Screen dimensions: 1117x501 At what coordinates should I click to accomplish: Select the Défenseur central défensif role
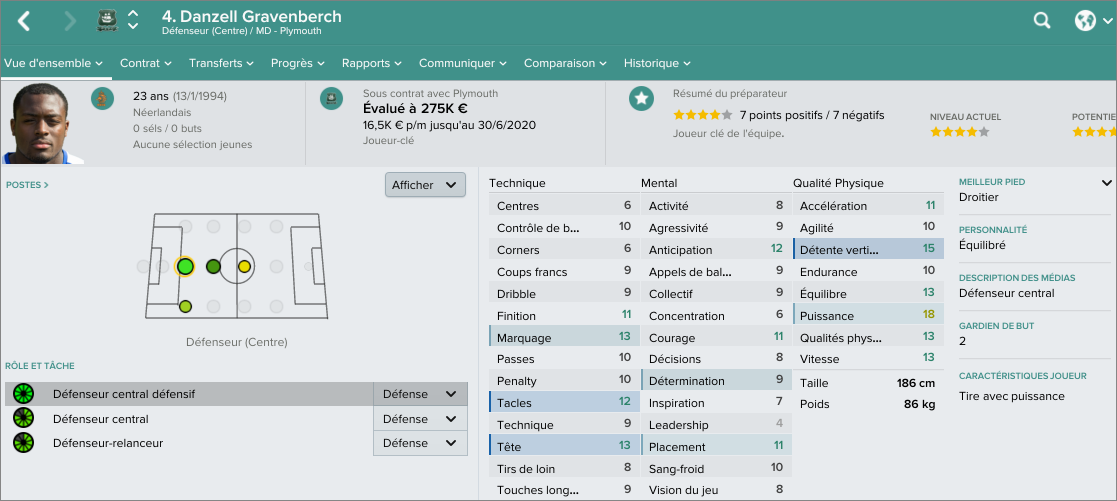[x=124, y=394]
